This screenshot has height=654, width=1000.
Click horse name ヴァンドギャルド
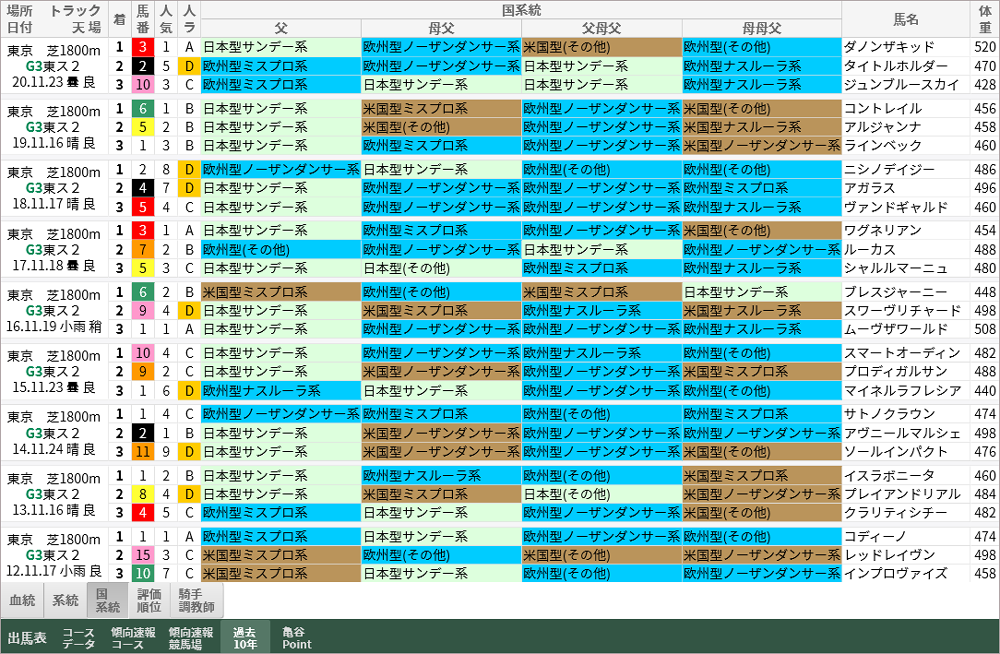[x=895, y=207]
